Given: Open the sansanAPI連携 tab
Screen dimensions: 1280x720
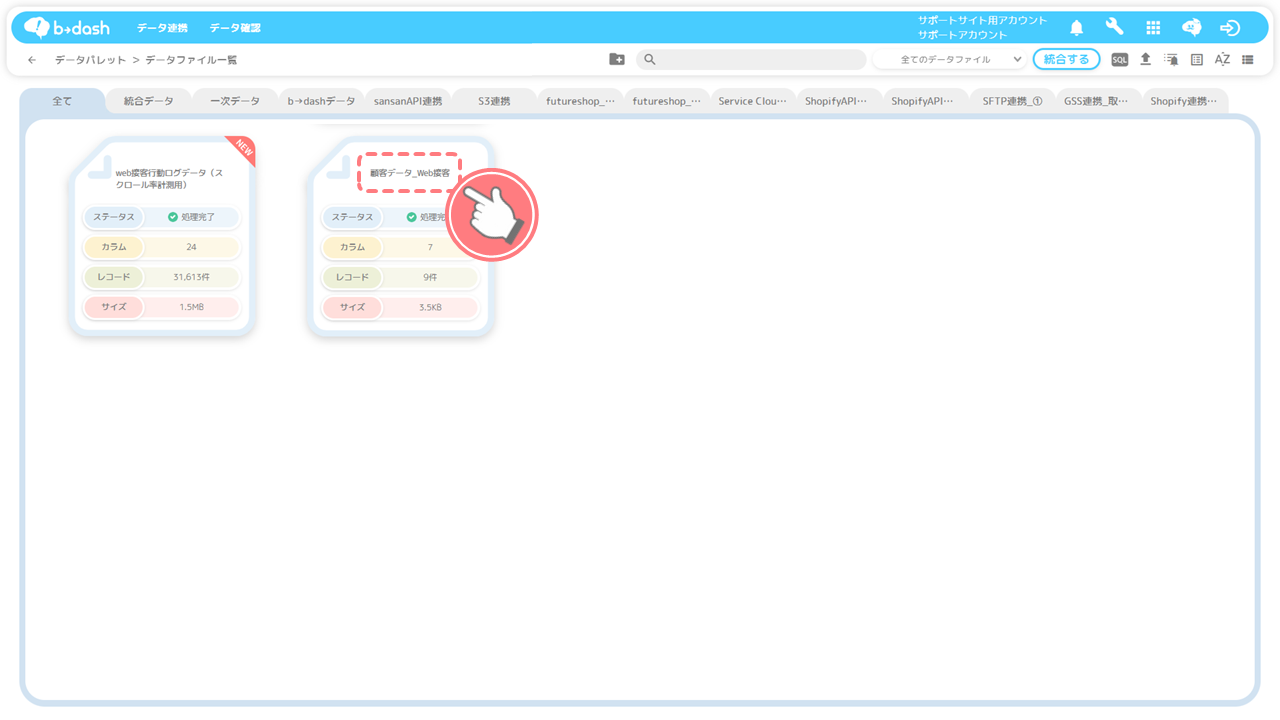Looking at the screenshot, I should (x=408, y=101).
